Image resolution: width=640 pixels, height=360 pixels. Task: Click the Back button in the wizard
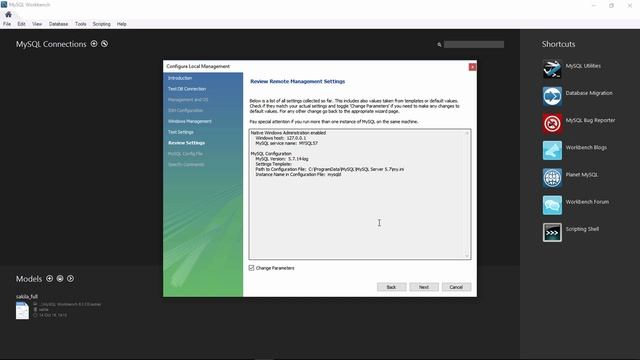coord(391,287)
